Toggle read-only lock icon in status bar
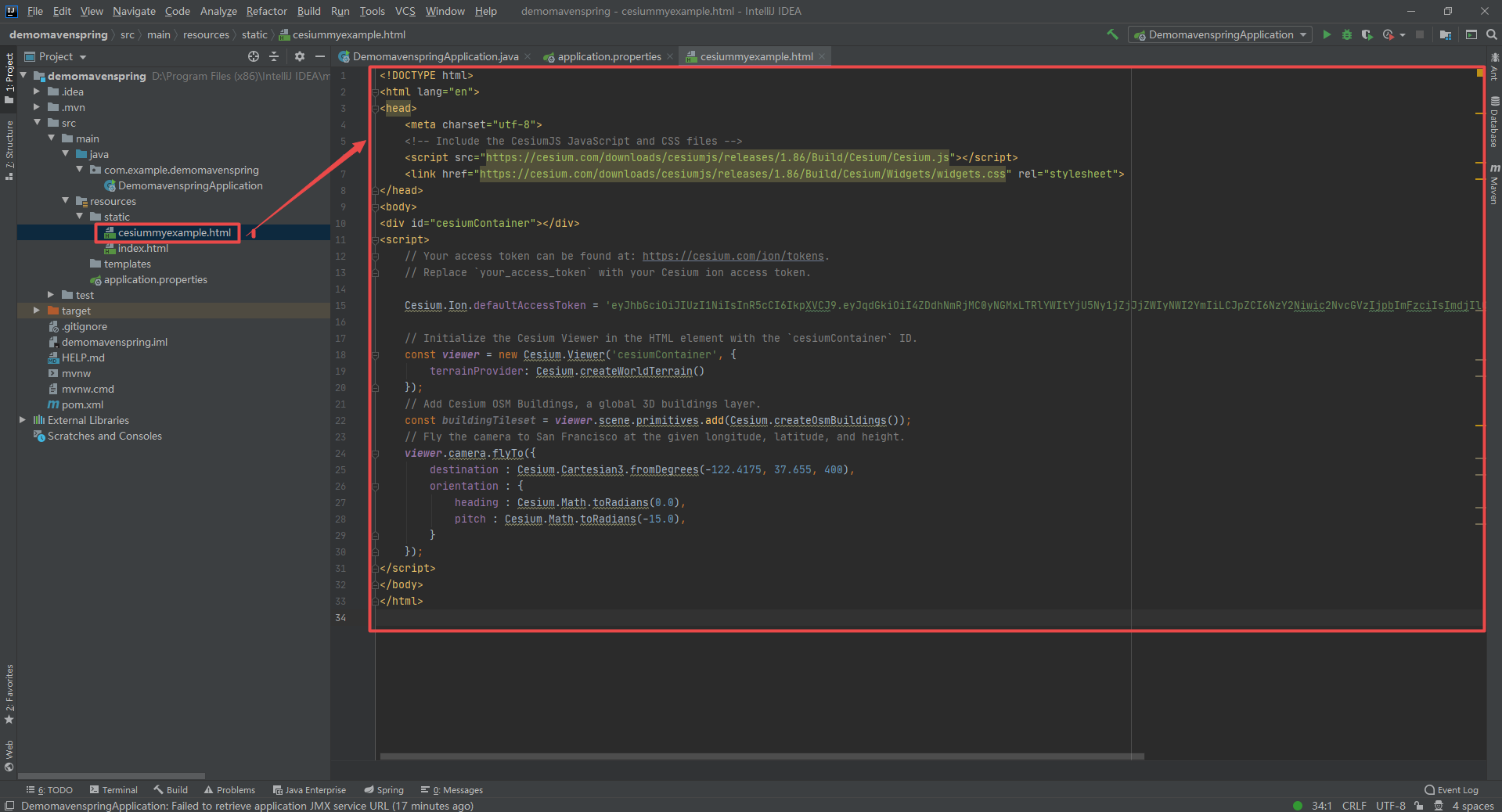Viewport: 1502px width, 812px height. [1418, 806]
